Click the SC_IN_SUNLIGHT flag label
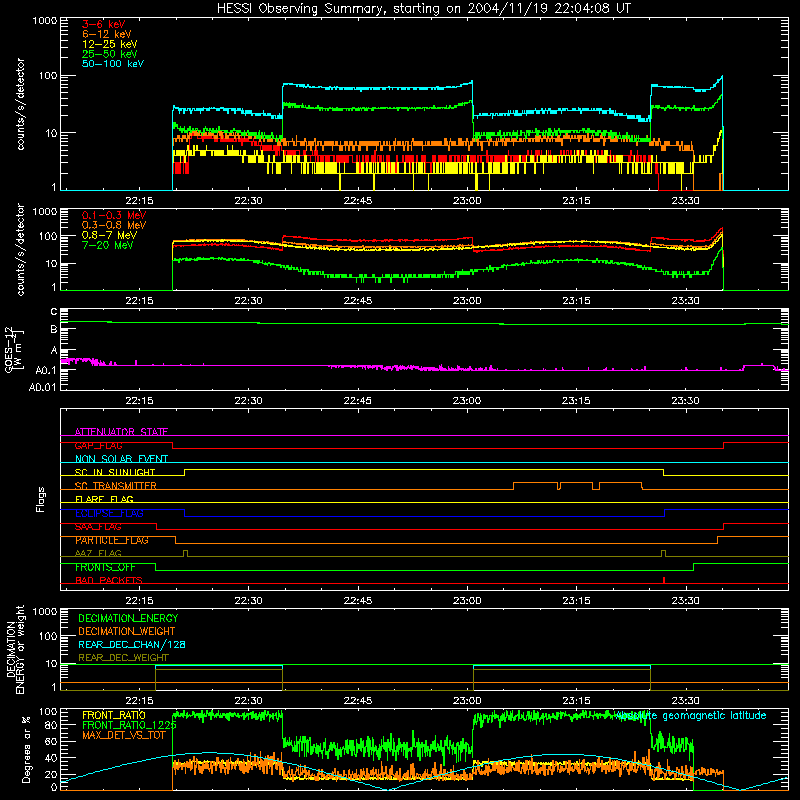The height and width of the screenshot is (800, 800). click(x=115, y=472)
